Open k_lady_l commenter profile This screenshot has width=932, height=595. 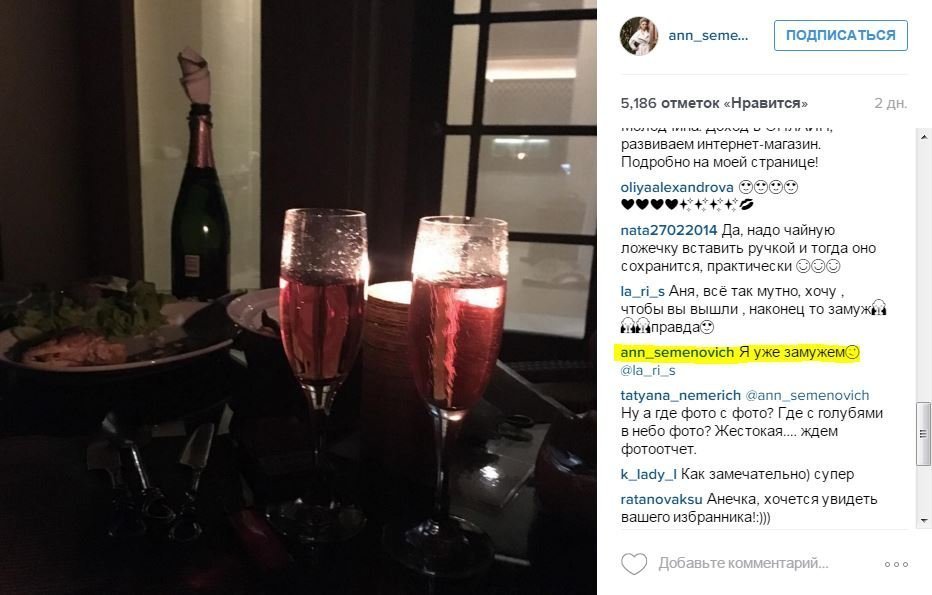click(648, 474)
